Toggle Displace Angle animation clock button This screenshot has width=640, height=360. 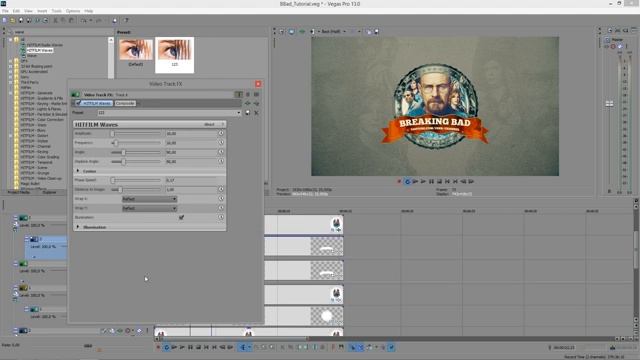pos(221,161)
